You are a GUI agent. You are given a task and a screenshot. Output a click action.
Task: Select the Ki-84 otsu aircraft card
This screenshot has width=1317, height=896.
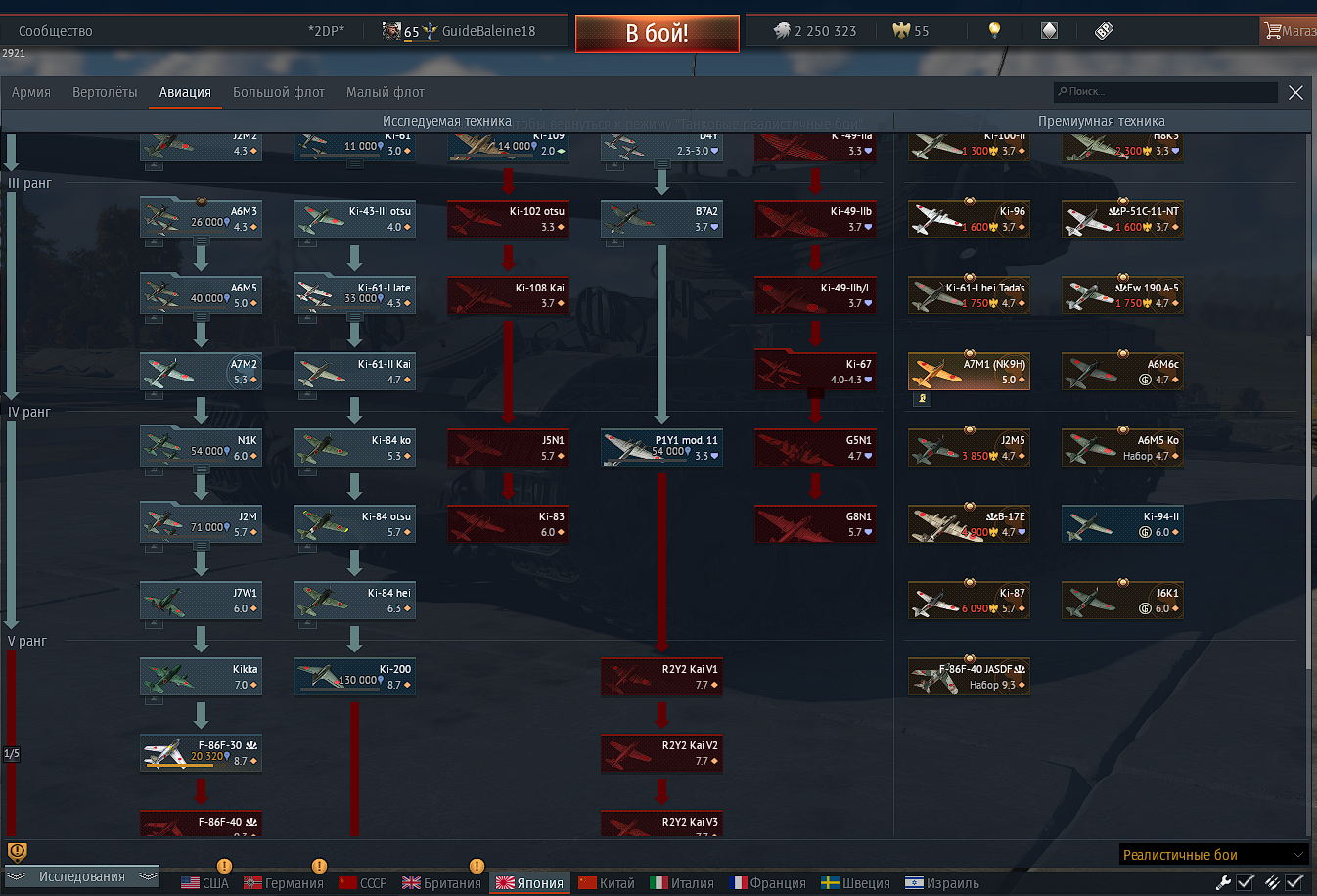[354, 523]
